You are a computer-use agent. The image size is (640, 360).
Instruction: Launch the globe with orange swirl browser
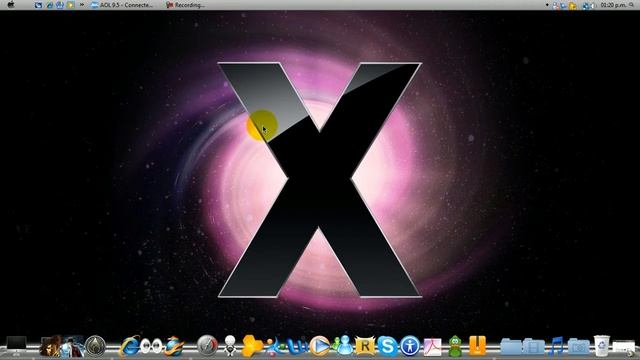[174, 346]
